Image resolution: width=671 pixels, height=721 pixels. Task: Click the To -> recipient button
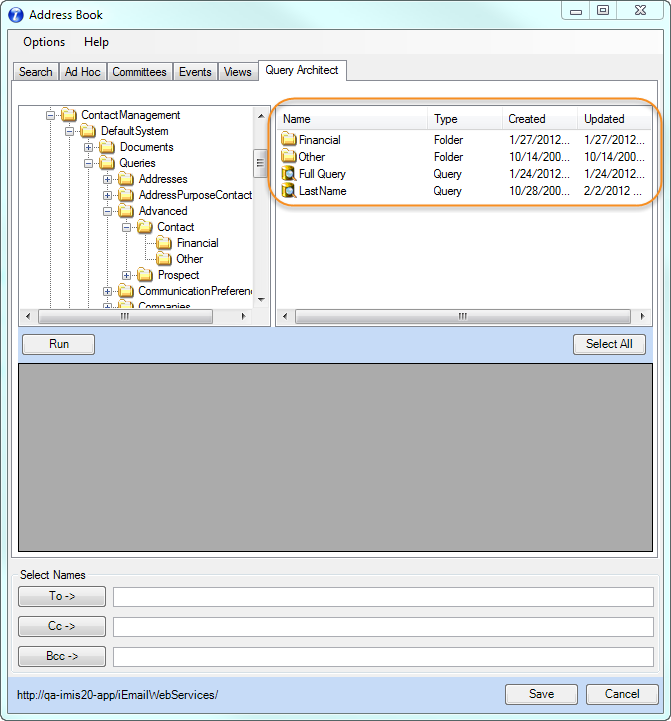(62, 597)
